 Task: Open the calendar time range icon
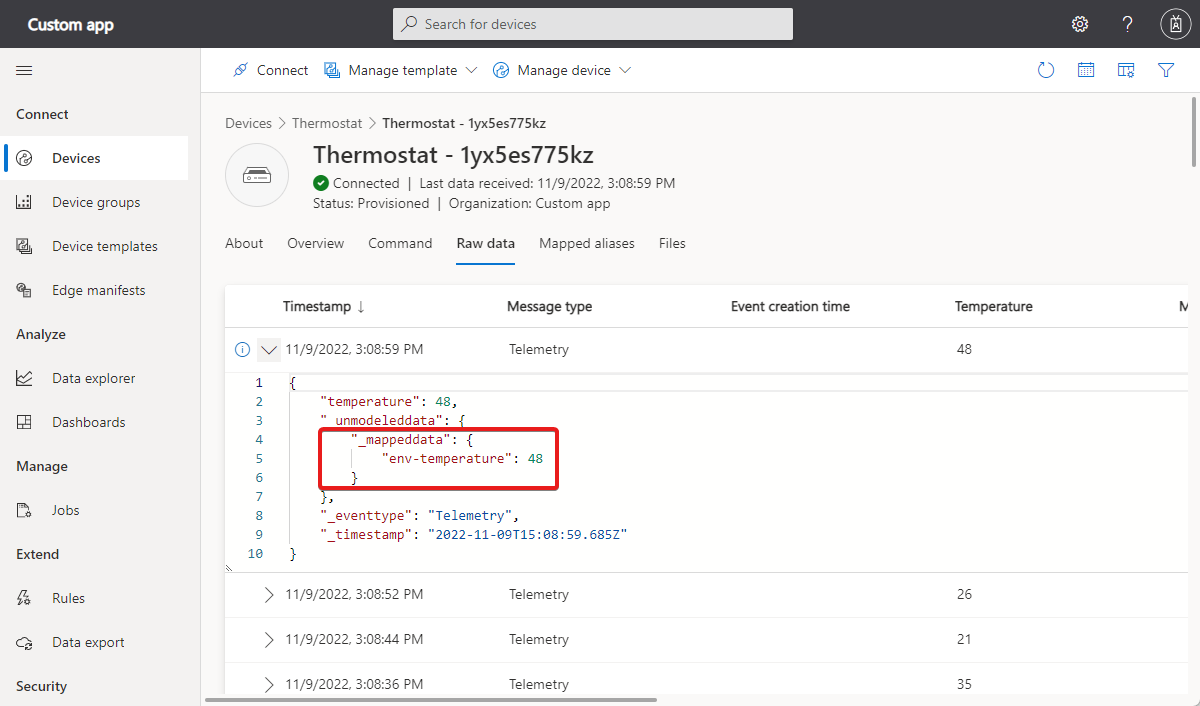point(1086,70)
